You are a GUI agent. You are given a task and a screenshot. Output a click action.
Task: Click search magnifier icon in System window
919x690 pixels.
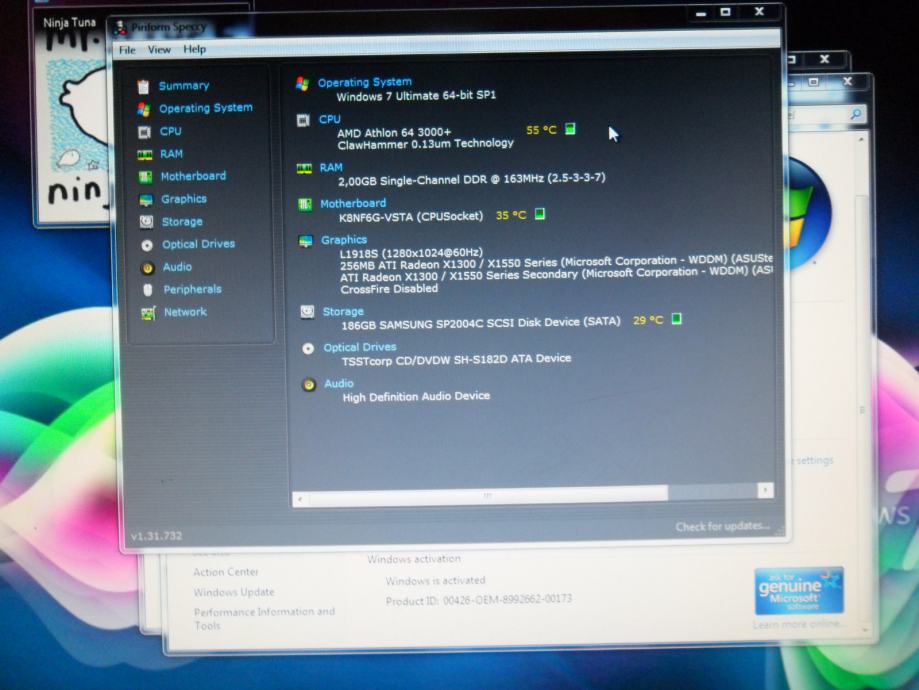tap(856, 114)
